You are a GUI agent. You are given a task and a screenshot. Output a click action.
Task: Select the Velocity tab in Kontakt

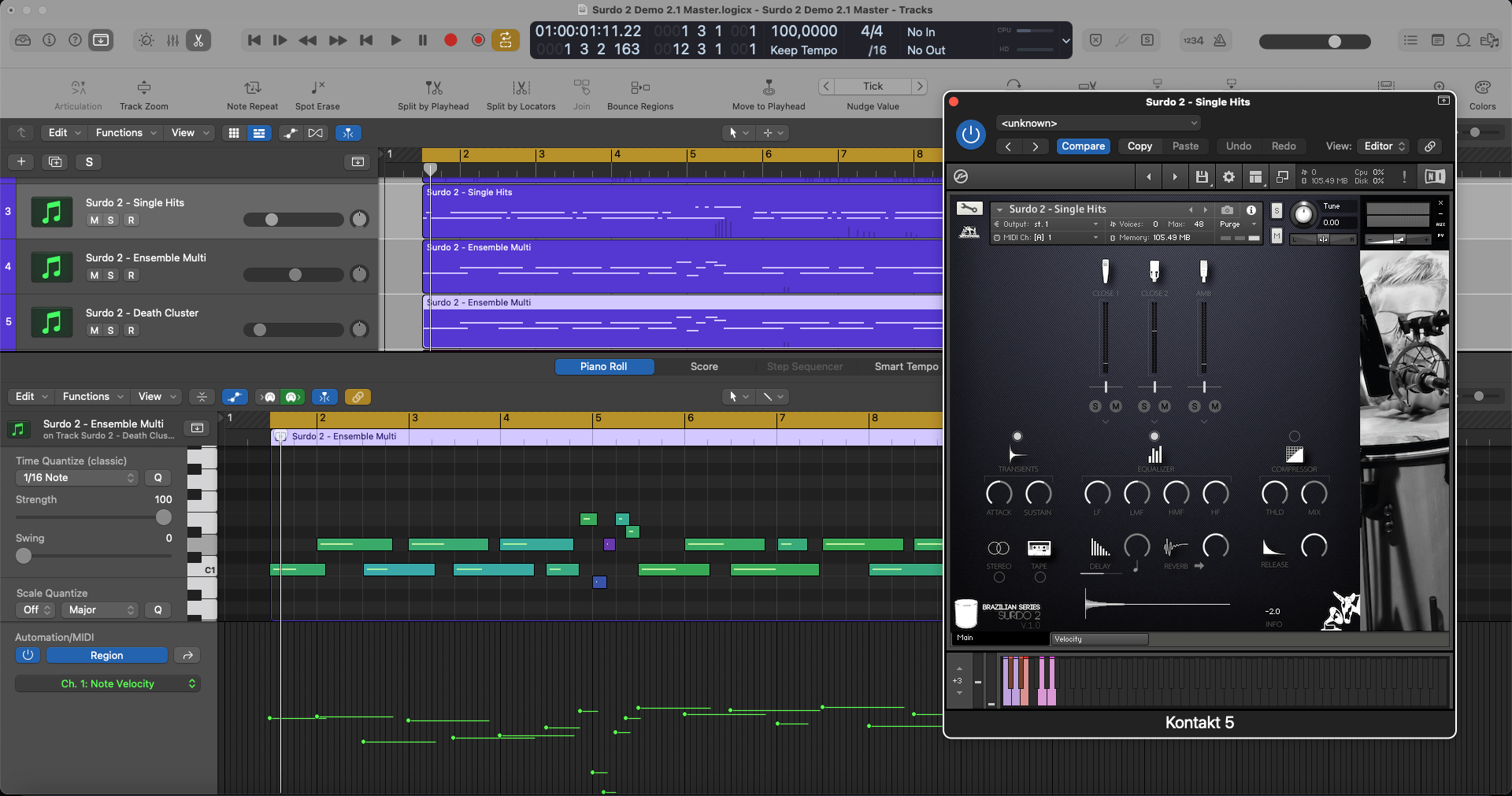click(x=1099, y=639)
